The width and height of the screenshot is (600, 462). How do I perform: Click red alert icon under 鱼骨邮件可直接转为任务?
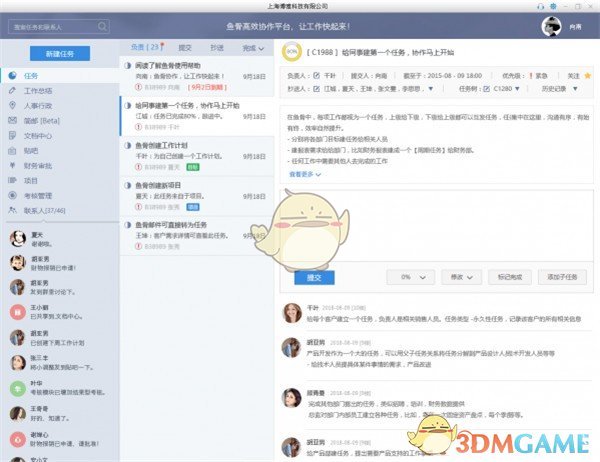(139, 247)
